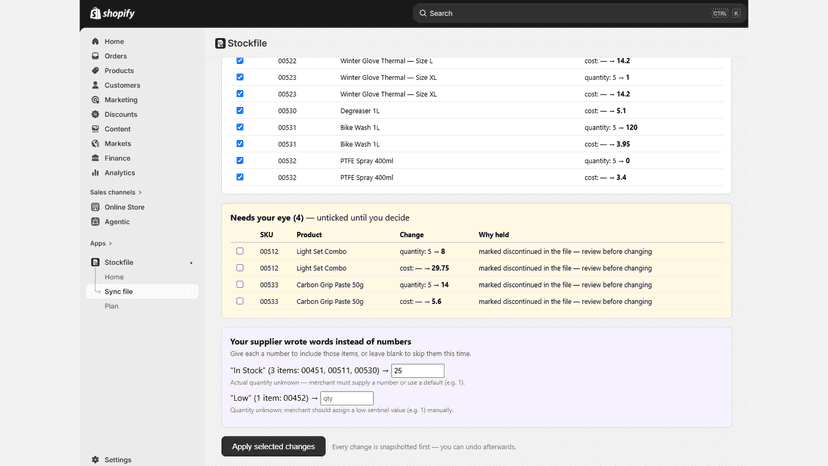
Task: Click the Orders inbox icon
Action: [x=95, y=56]
